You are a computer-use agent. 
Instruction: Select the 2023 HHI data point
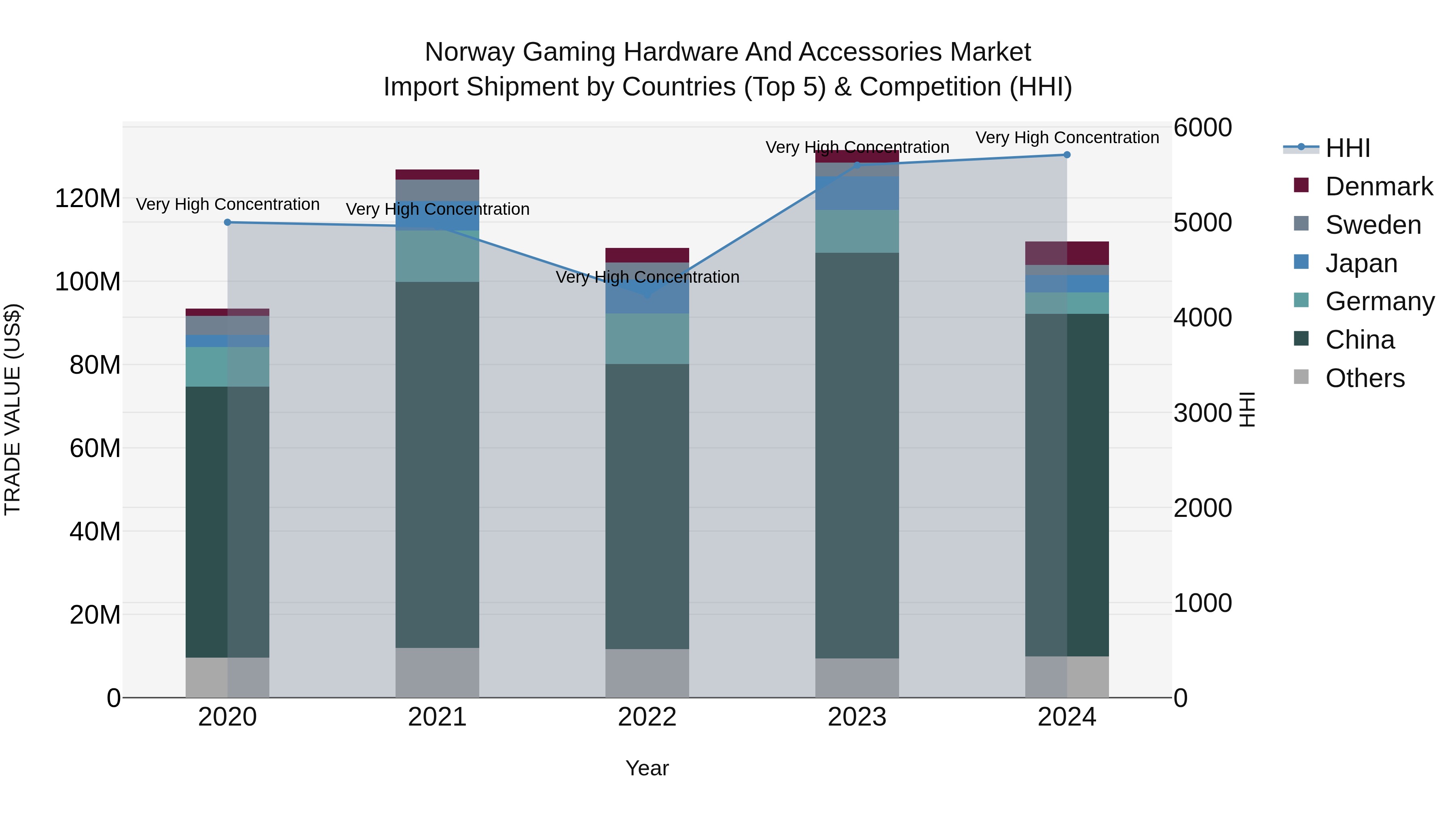point(857,165)
